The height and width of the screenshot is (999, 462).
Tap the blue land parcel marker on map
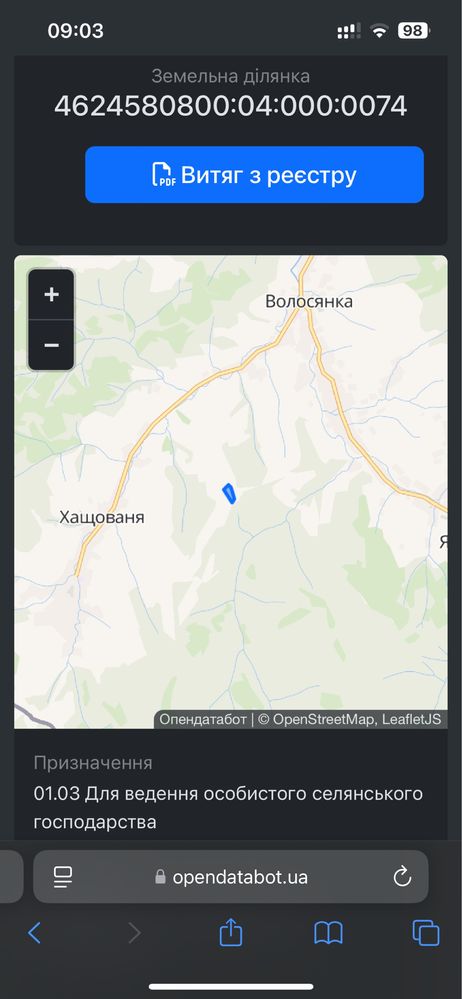229,494
